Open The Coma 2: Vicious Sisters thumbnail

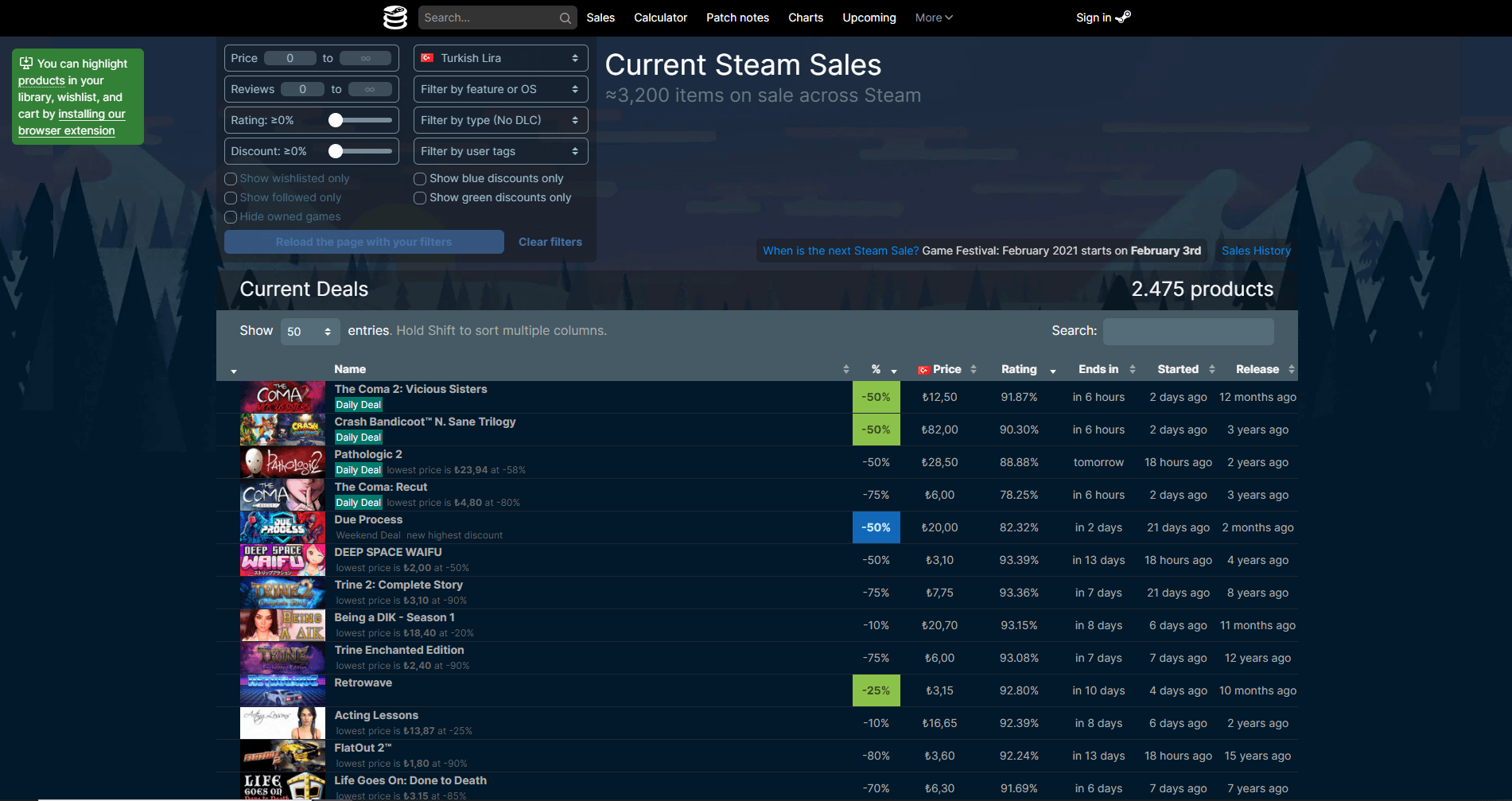tap(282, 397)
